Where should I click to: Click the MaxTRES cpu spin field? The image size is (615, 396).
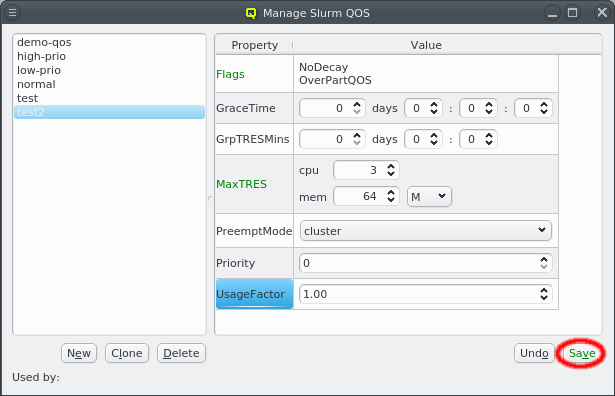(366, 170)
